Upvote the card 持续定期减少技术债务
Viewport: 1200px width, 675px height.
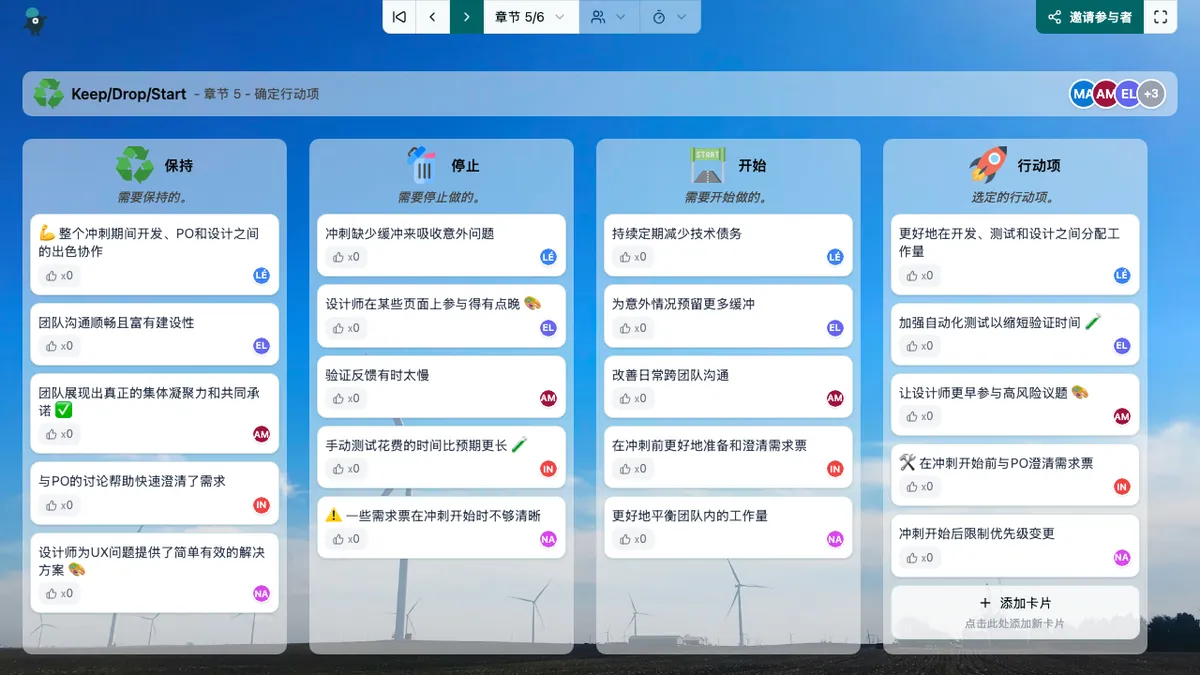(633, 257)
